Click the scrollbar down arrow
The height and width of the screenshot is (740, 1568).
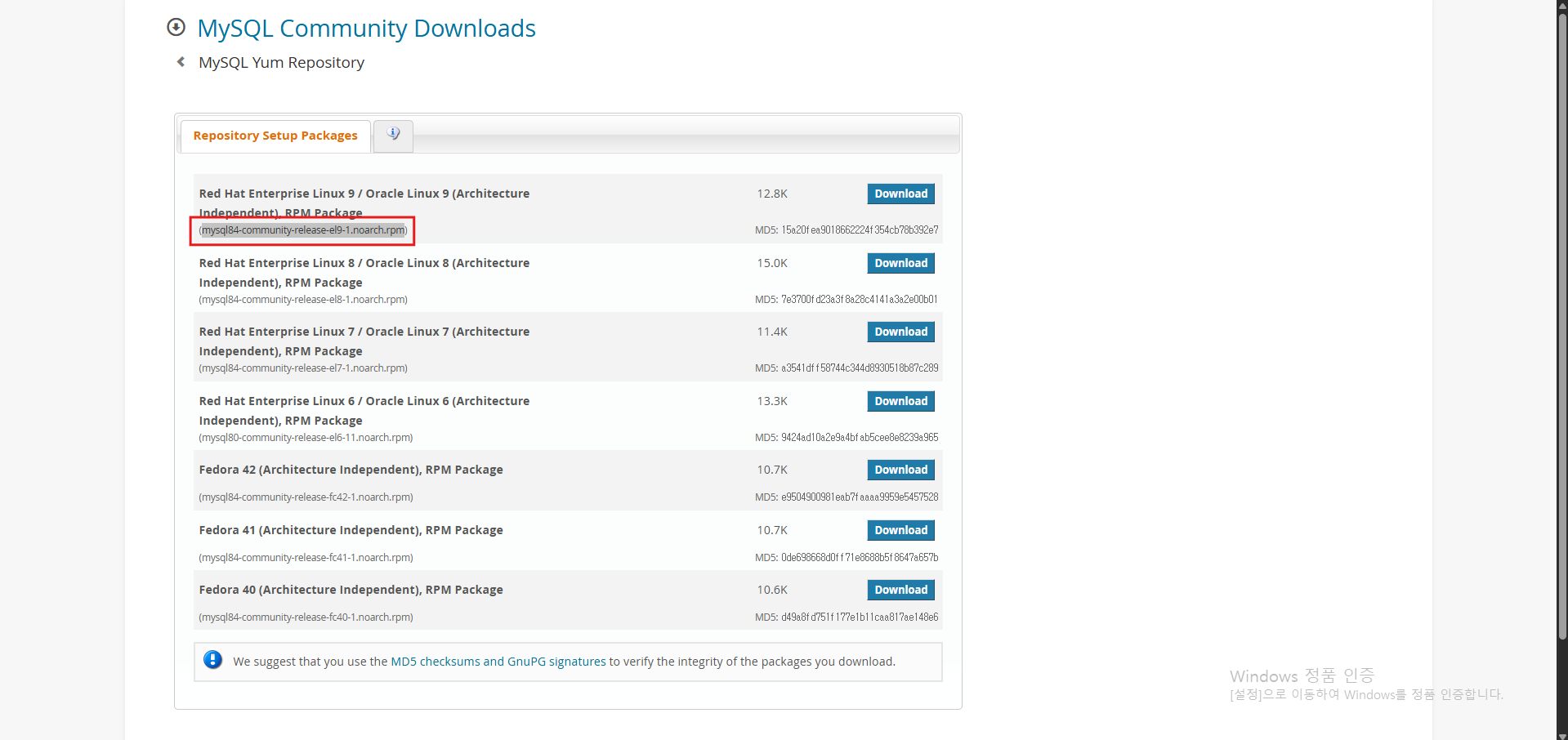1562,735
